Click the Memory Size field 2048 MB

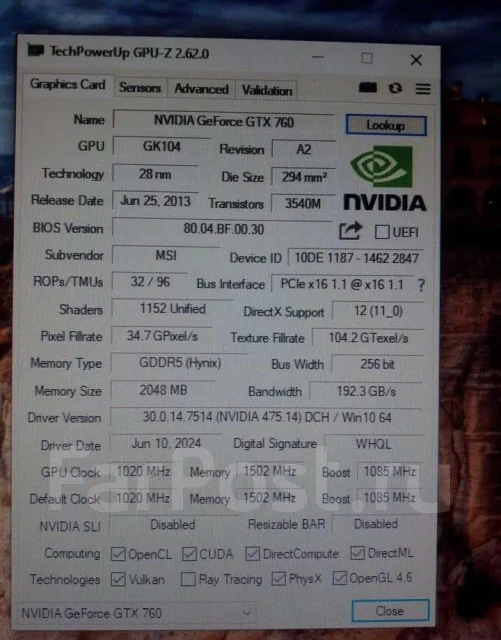pyautogui.click(x=163, y=391)
